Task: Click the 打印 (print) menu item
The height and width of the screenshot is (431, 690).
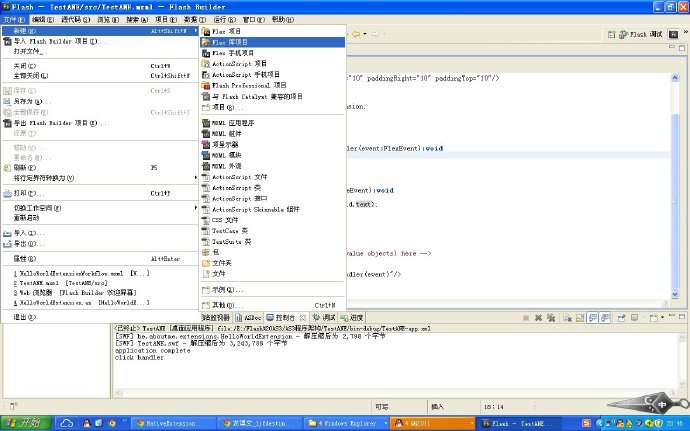Action: [100, 193]
